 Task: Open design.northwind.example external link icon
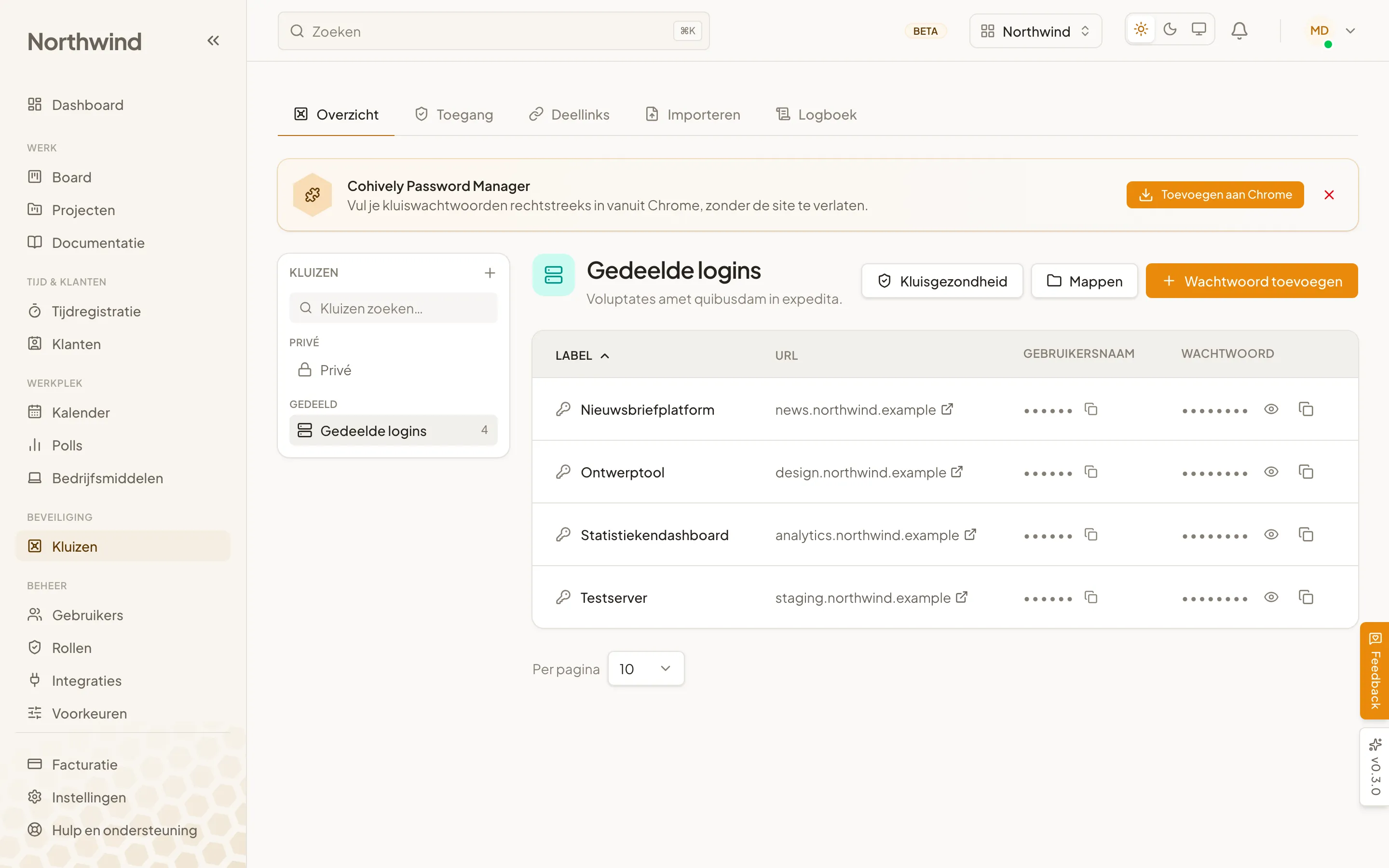point(957,472)
